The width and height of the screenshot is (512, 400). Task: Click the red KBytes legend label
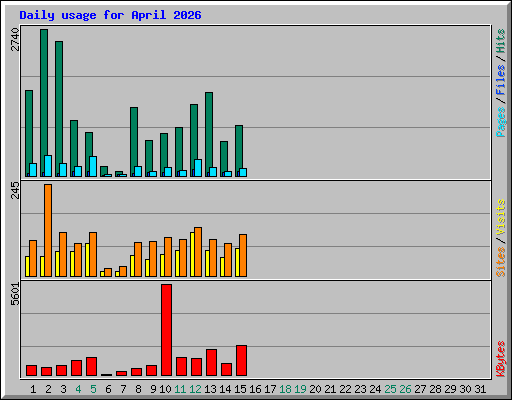pyautogui.click(x=501, y=359)
